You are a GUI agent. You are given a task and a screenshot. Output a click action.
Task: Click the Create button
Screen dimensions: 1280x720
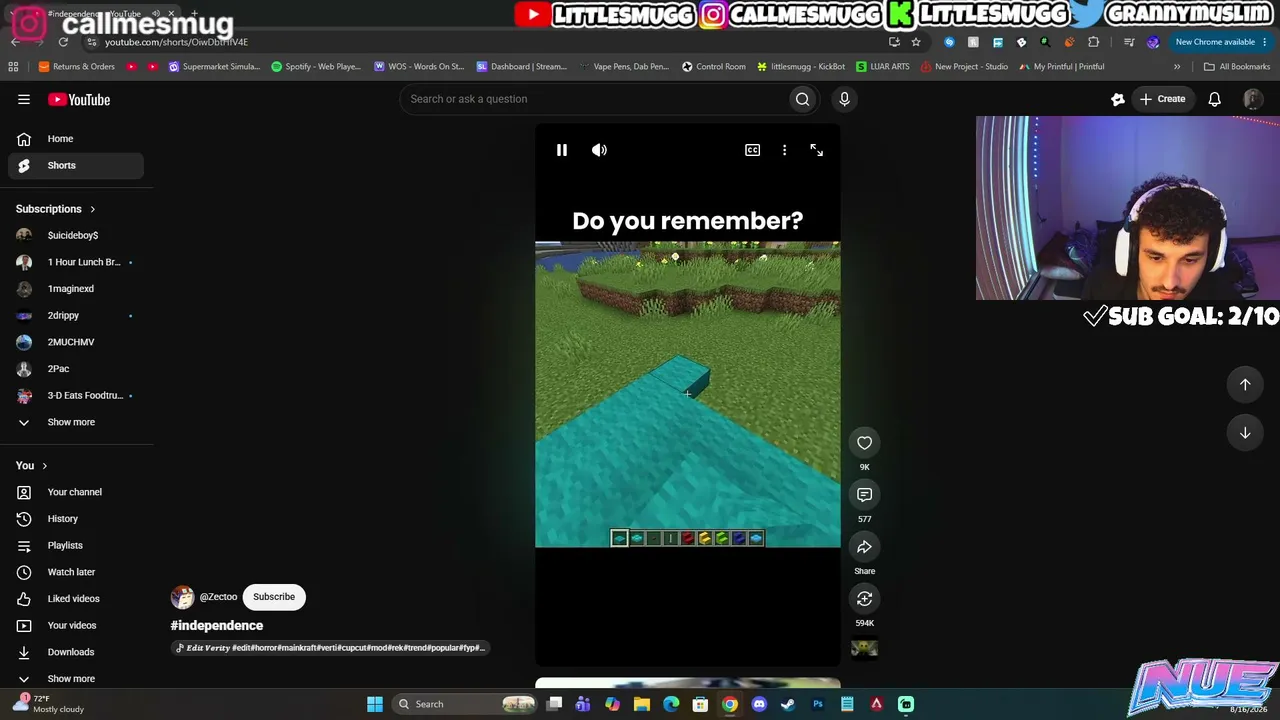(x=1162, y=99)
